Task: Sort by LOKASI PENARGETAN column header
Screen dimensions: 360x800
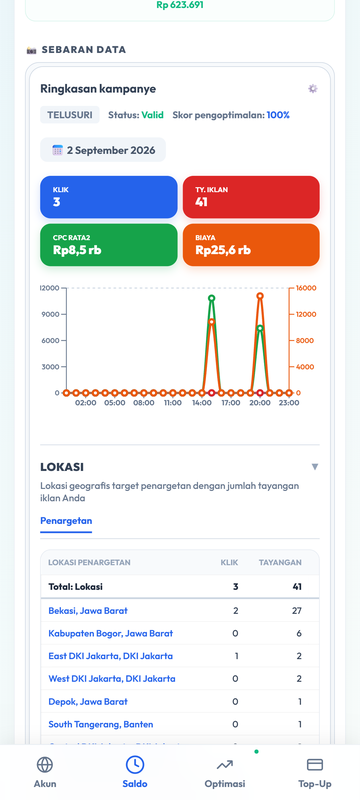Action: pyautogui.click(x=89, y=562)
